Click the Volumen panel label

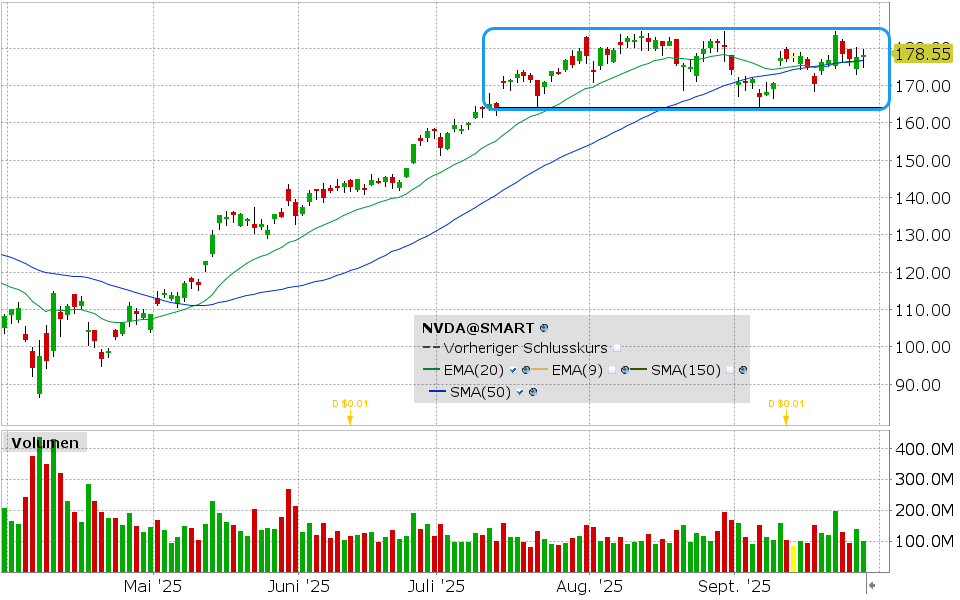tap(45, 442)
